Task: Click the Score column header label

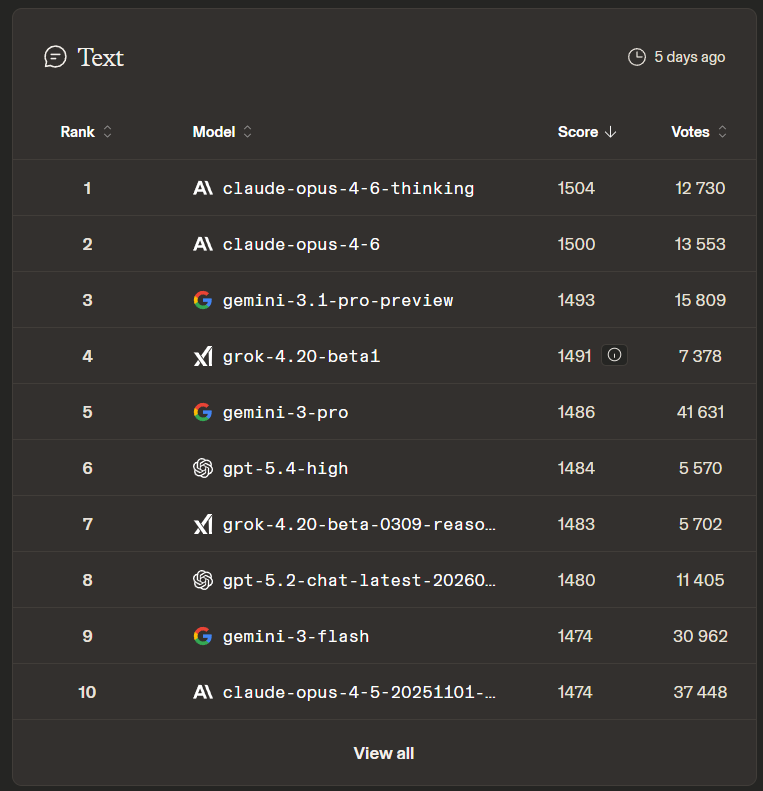Action: (578, 132)
